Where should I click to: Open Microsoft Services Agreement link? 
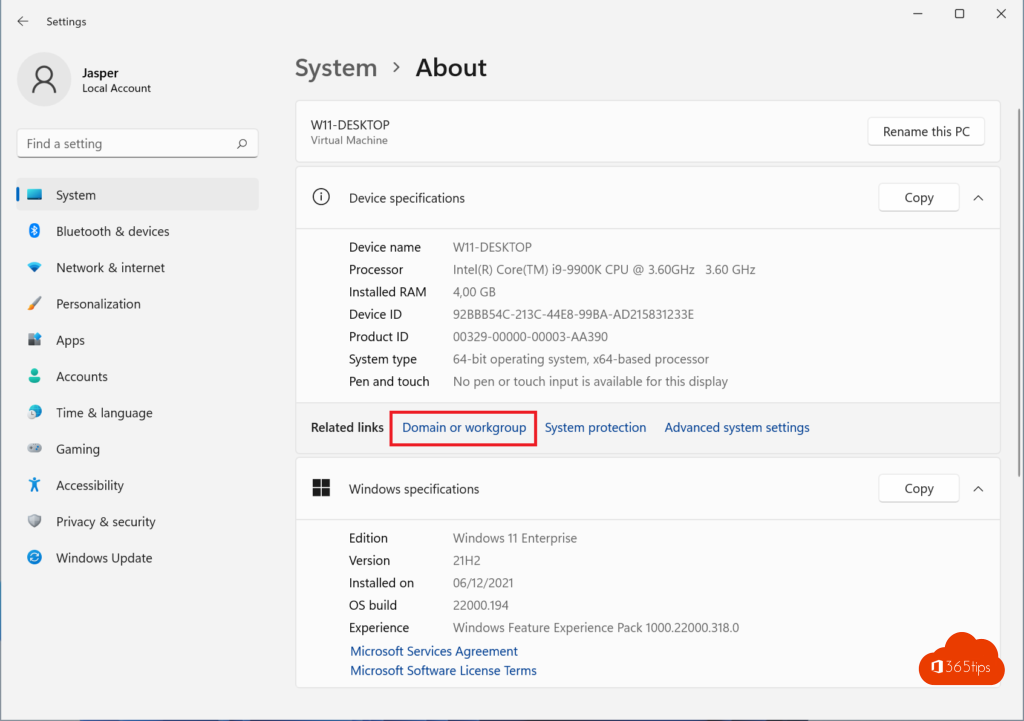coord(434,651)
